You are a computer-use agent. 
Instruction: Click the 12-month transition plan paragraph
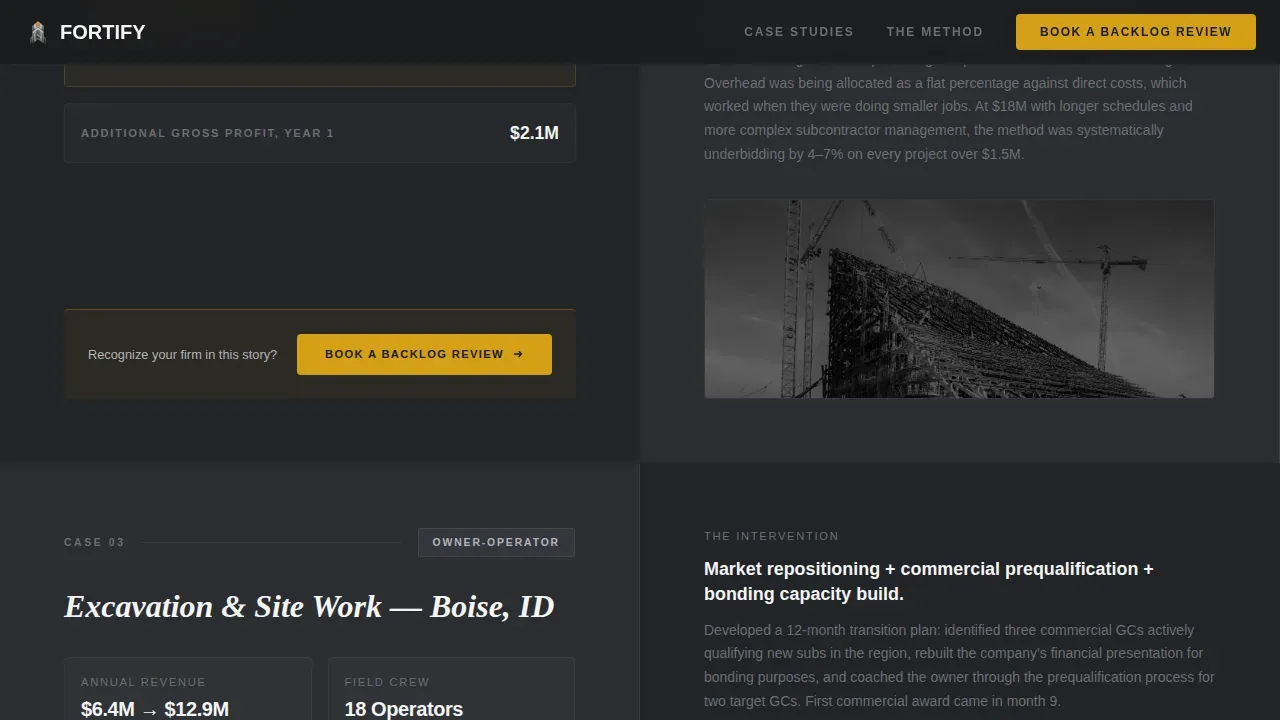coord(959,666)
